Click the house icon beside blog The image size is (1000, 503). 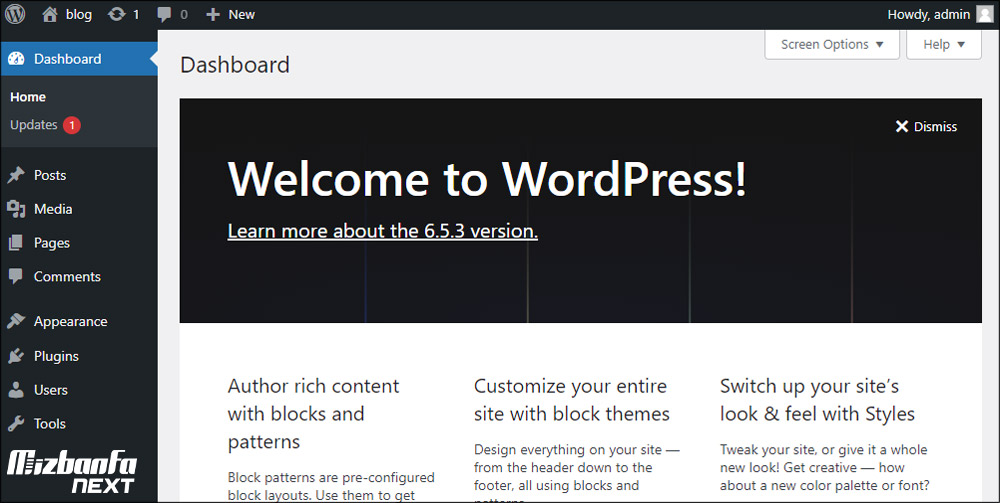point(50,14)
